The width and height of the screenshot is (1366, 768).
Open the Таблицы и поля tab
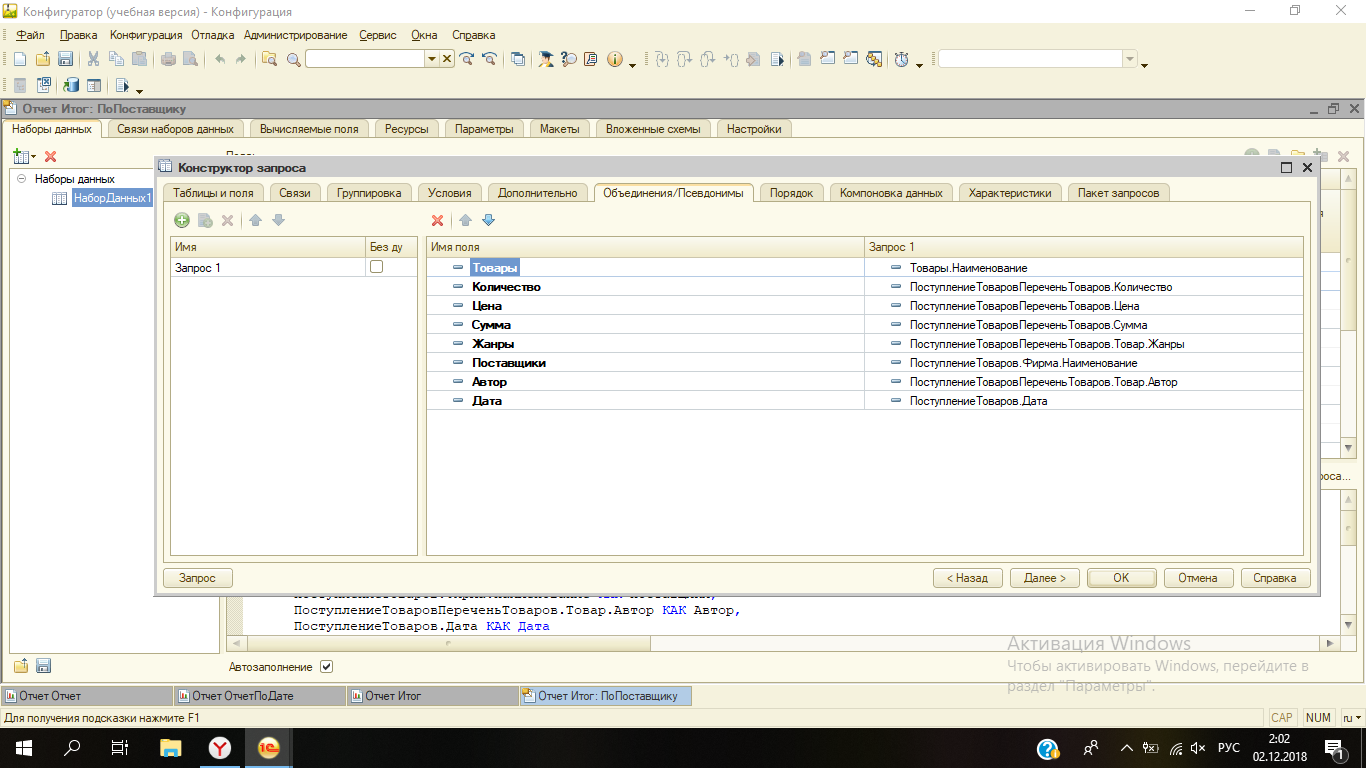pyautogui.click(x=214, y=193)
